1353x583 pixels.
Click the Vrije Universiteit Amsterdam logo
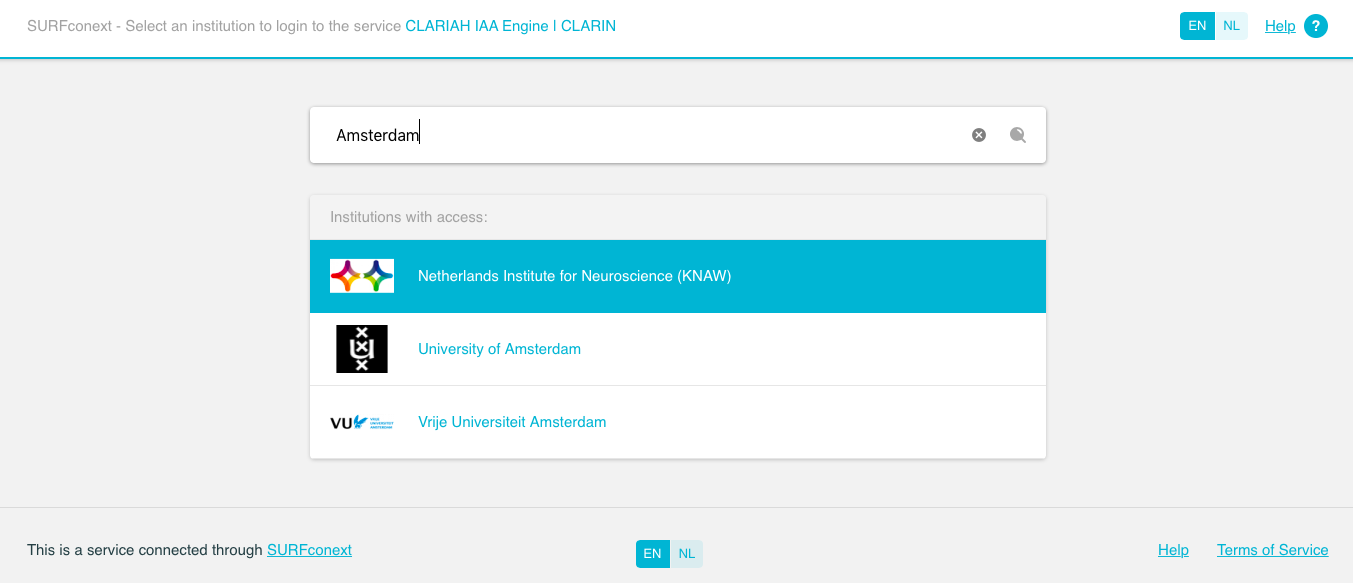362,422
